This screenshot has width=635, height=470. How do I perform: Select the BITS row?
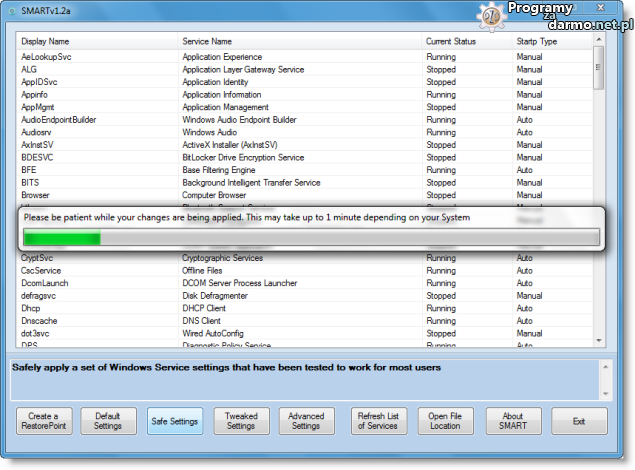pyautogui.click(x=304, y=182)
